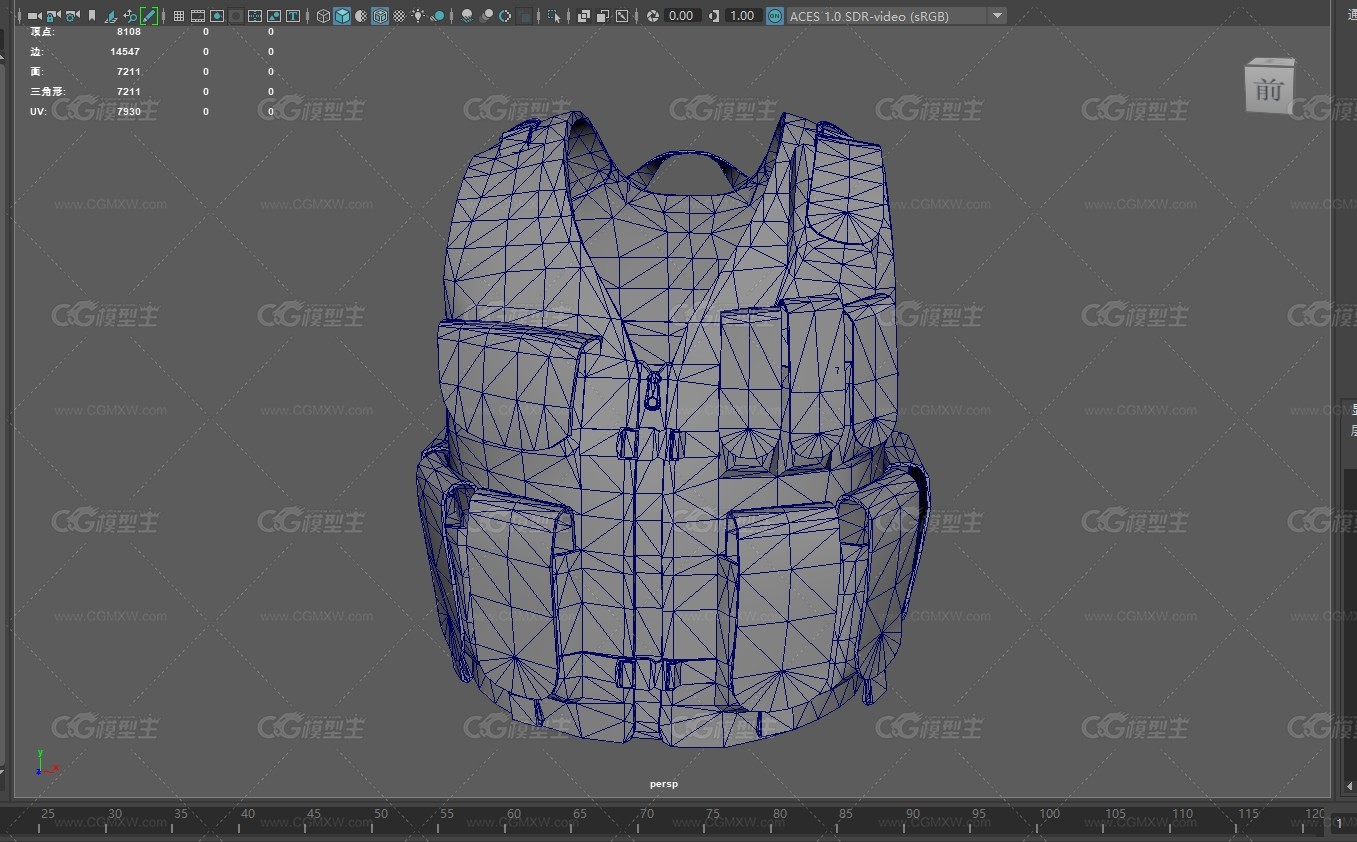Edit the exposure value 0.00 field
1357x842 pixels.
681,16
